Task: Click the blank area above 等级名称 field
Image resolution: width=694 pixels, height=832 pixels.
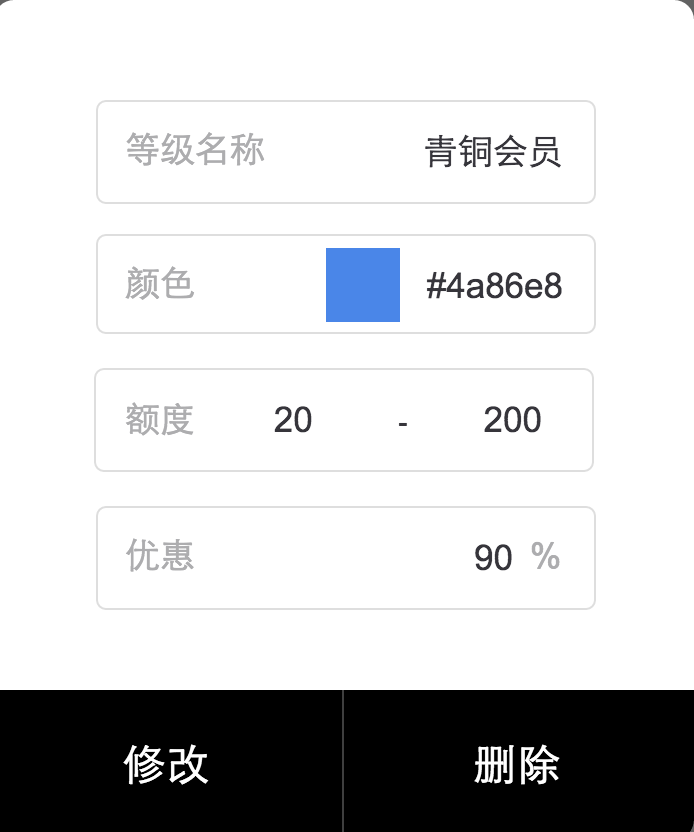Action: click(x=346, y=55)
